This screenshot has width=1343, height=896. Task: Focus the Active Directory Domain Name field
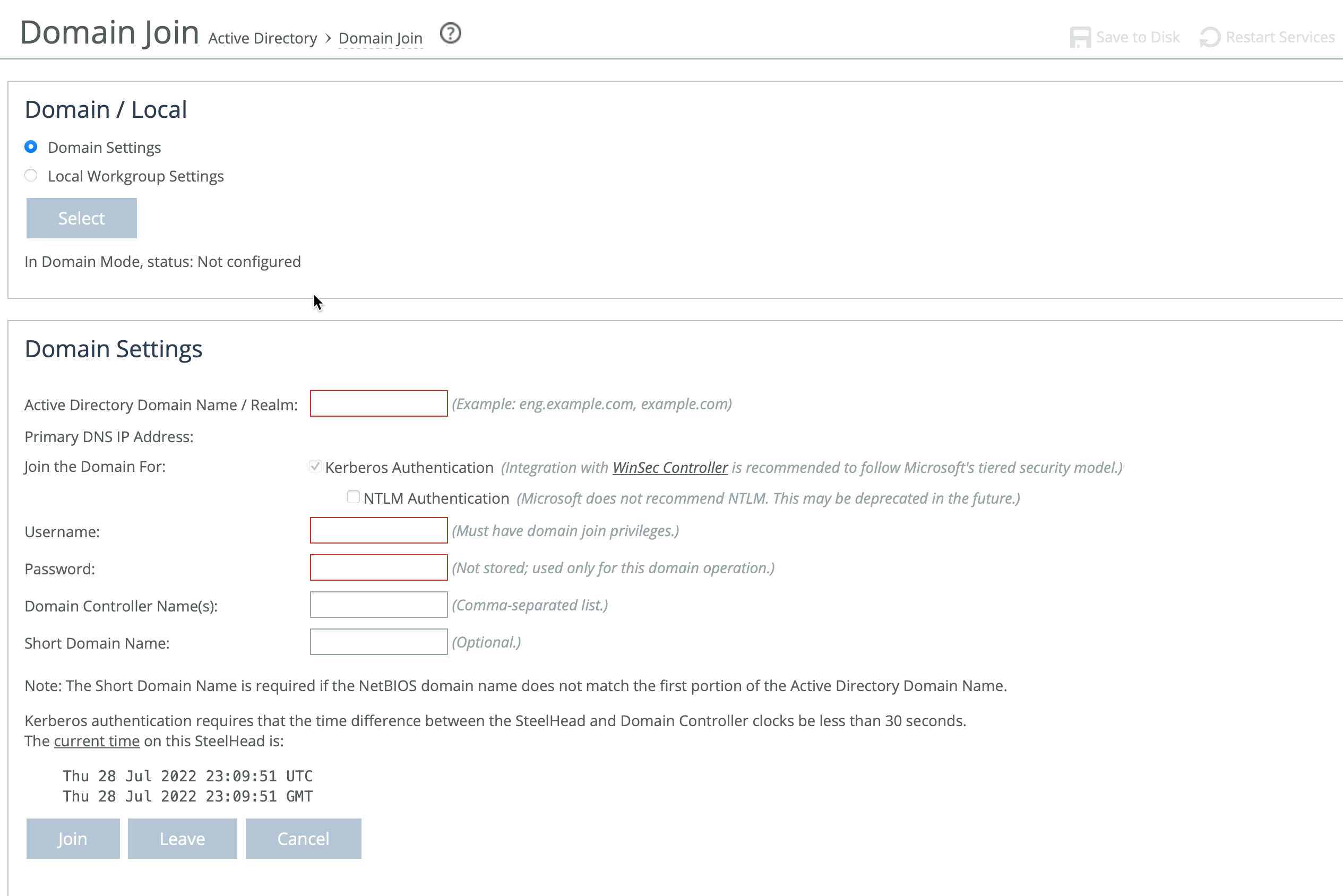click(x=378, y=403)
